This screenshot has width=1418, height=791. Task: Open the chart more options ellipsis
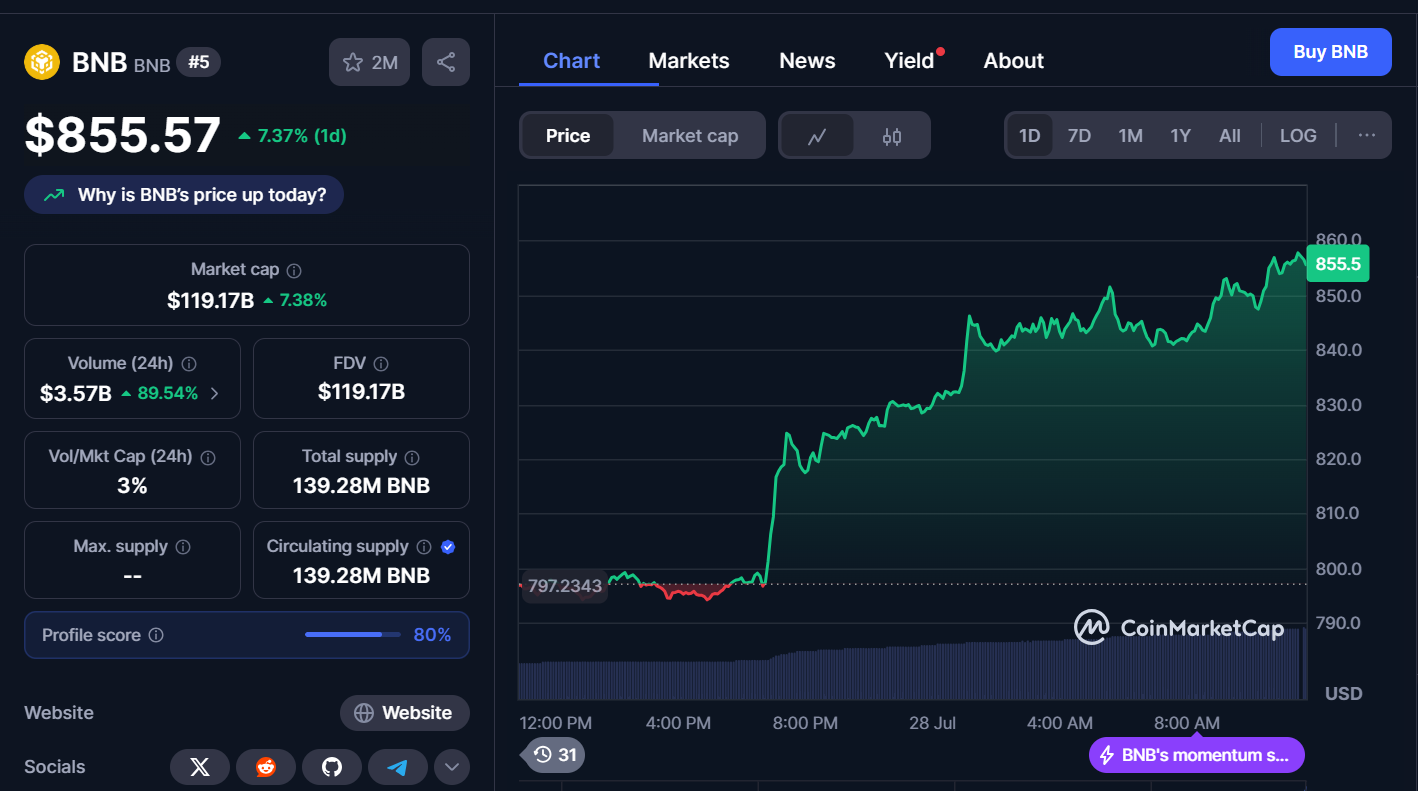point(1367,135)
